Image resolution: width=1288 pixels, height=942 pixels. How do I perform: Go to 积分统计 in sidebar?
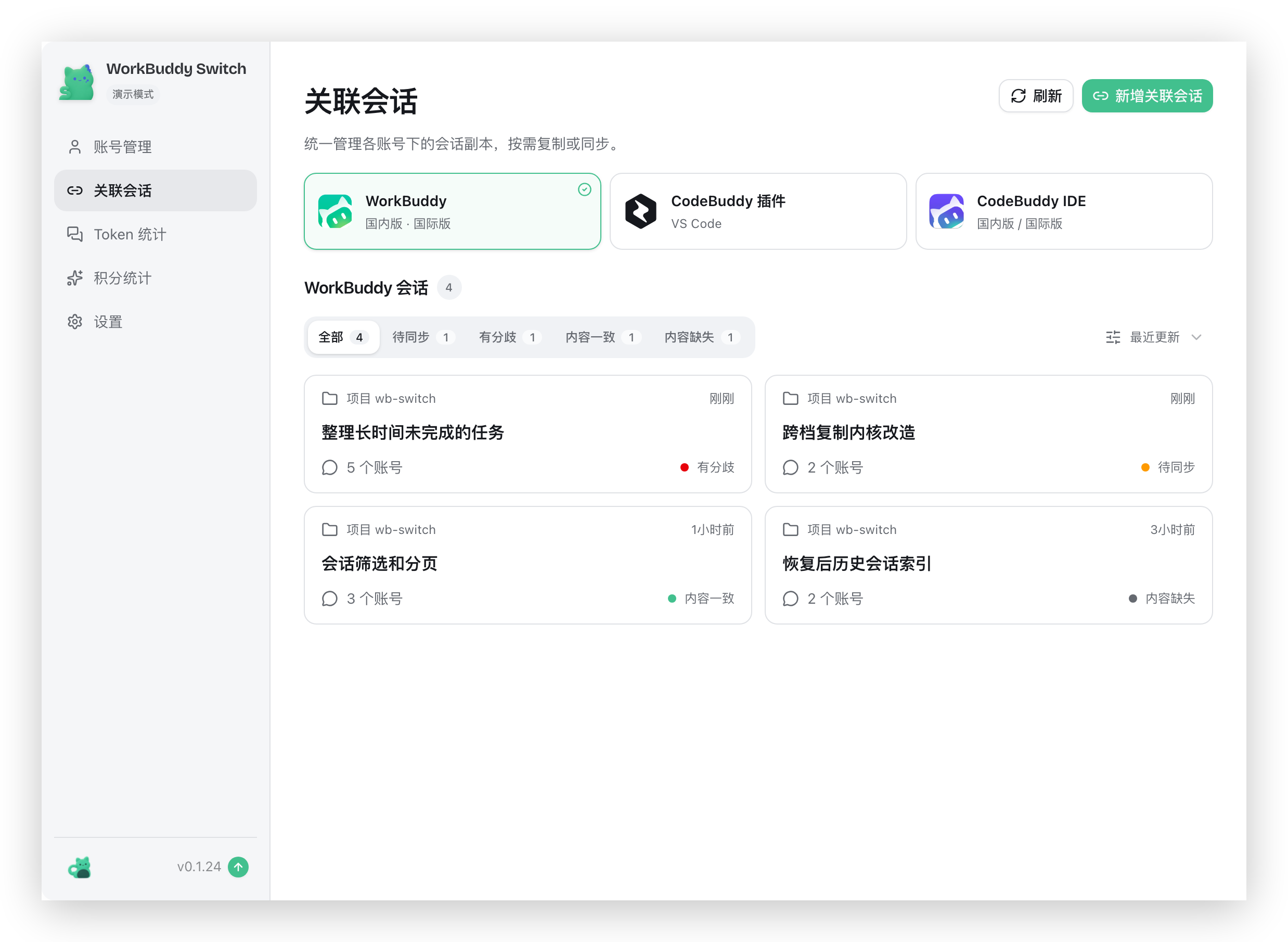(155, 278)
